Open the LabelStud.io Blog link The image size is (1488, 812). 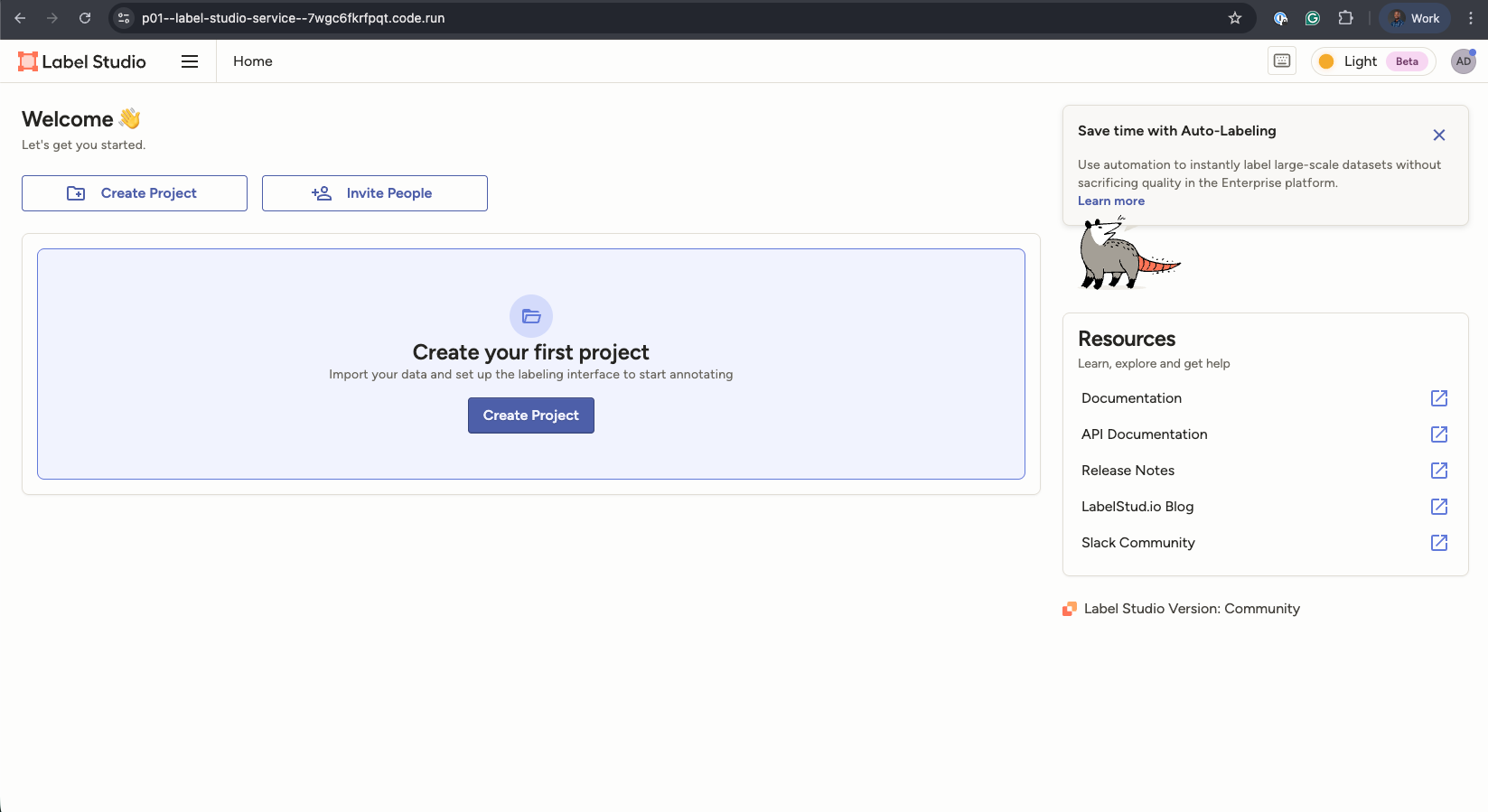click(x=1137, y=507)
